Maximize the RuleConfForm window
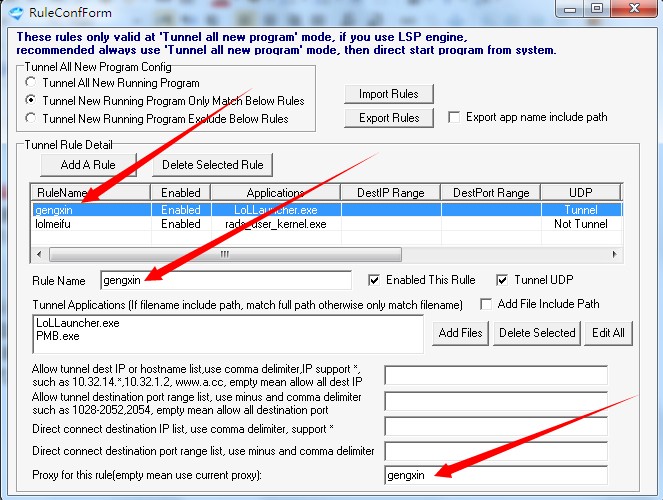The width and height of the screenshot is (663, 500). point(597,8)
